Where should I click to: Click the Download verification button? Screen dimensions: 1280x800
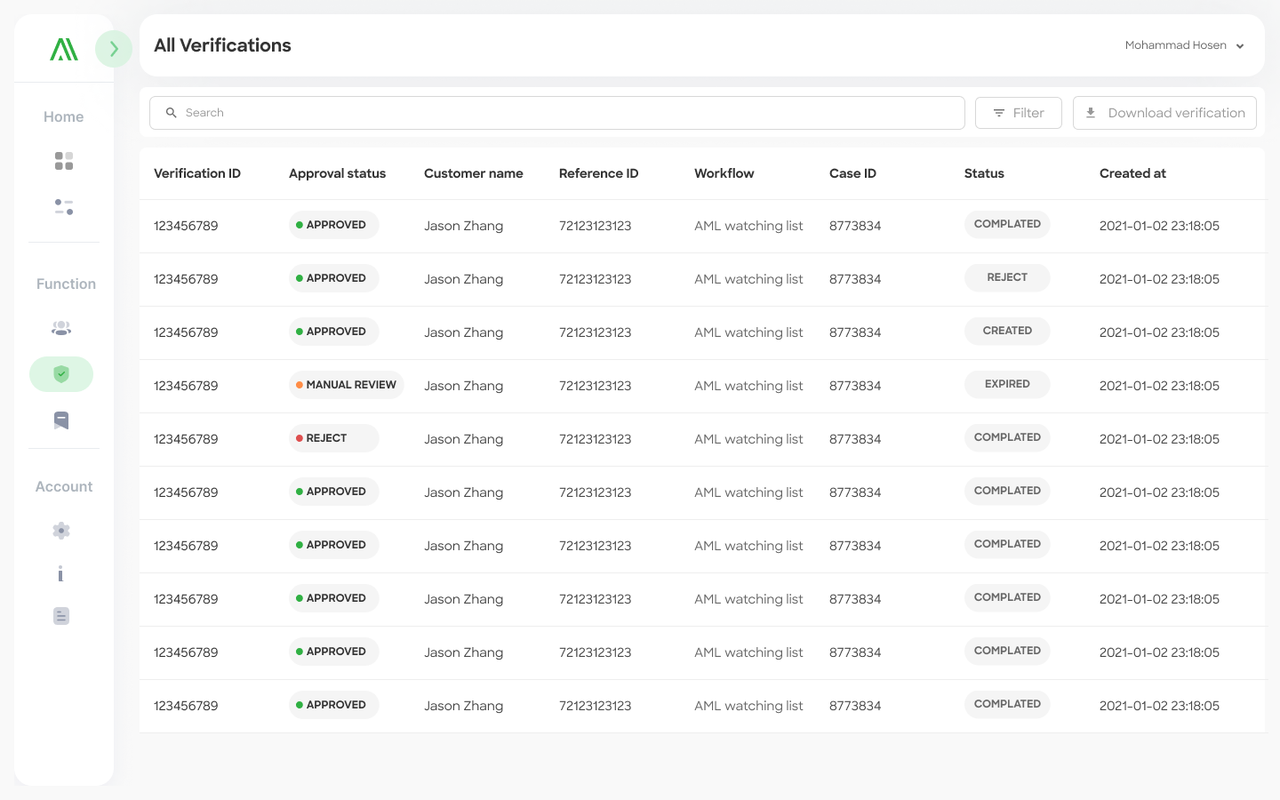[1164, 113]
